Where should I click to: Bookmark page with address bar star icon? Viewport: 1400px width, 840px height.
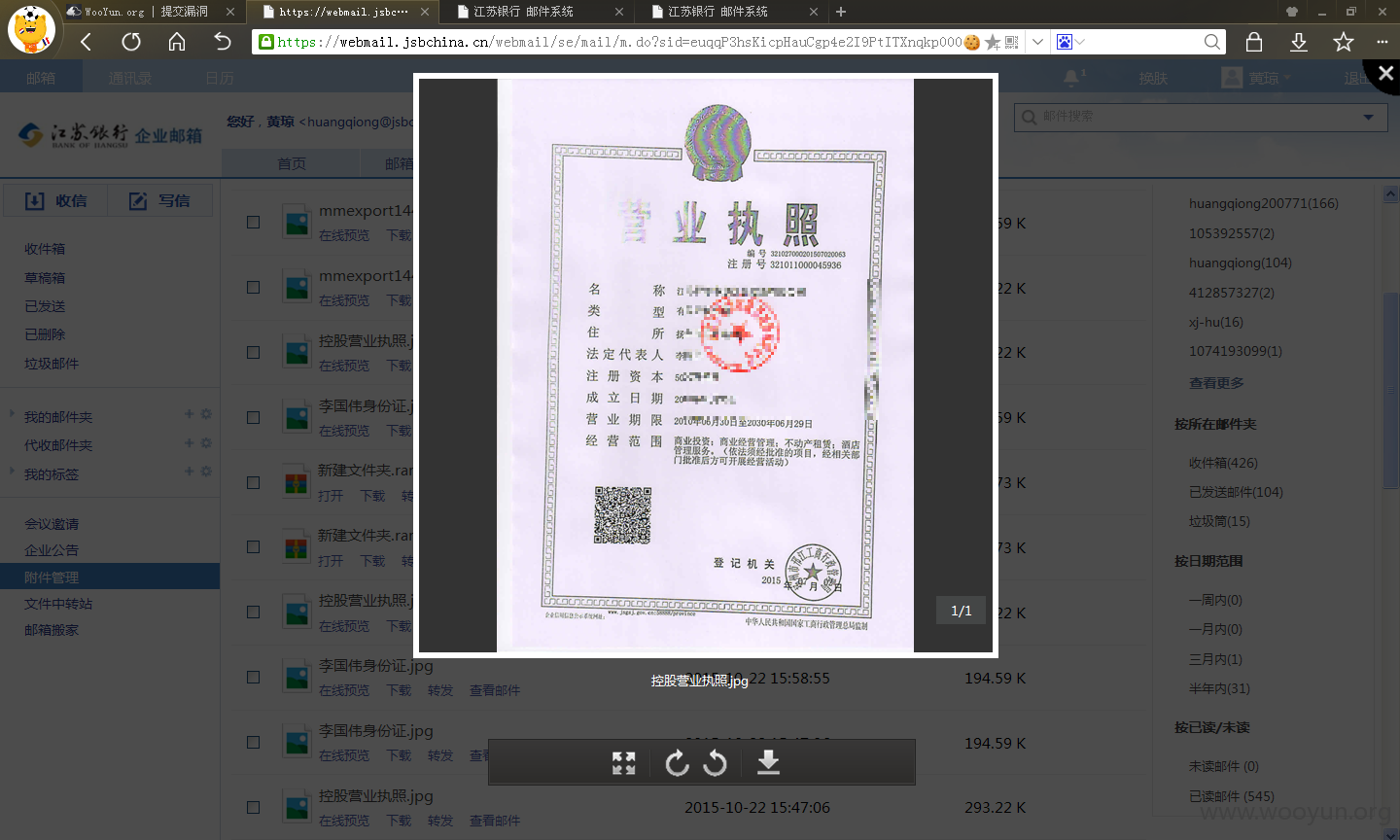(992, 42)
